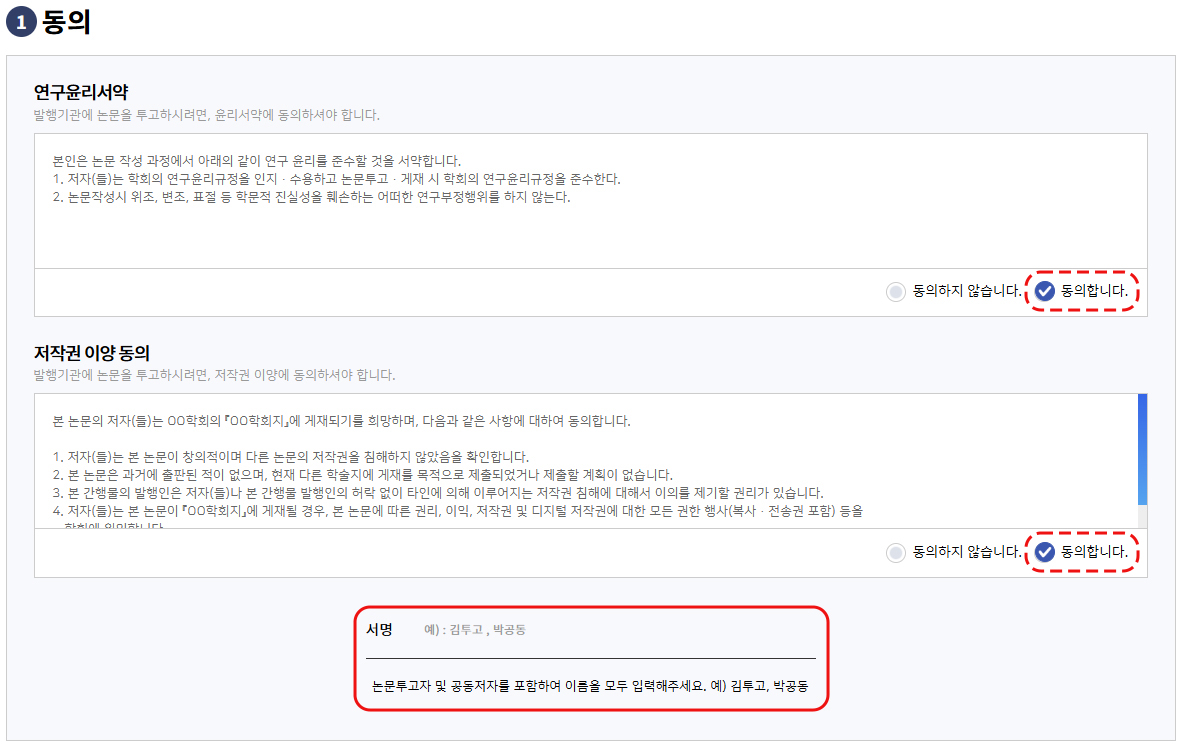The image size is (1182, 747).
Task: Click the 동의합니다 label text in copyright section
Action: pyautogui.click(x=1095, y=552)
